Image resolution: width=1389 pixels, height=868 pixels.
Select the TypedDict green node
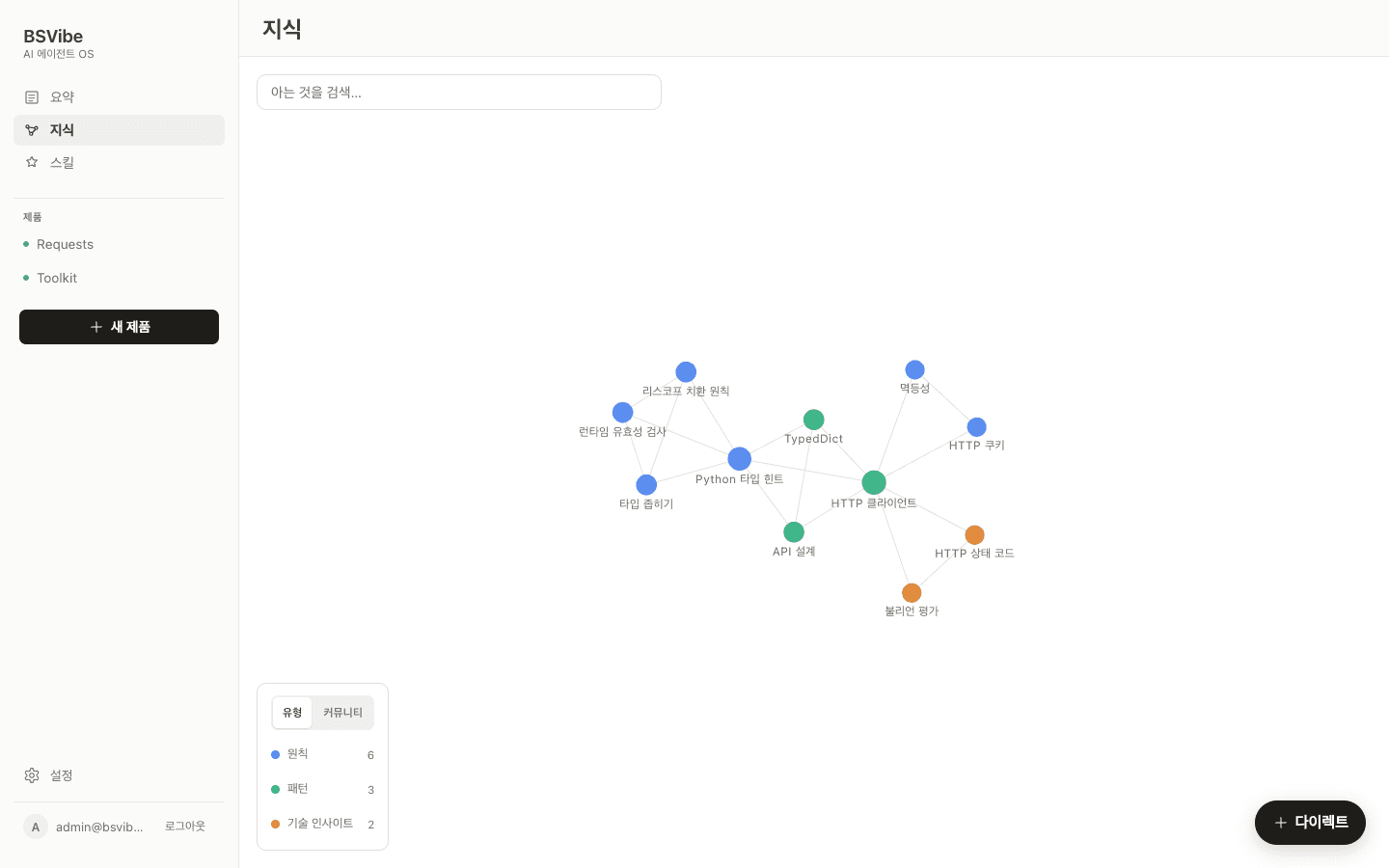[x=814, y=420]
